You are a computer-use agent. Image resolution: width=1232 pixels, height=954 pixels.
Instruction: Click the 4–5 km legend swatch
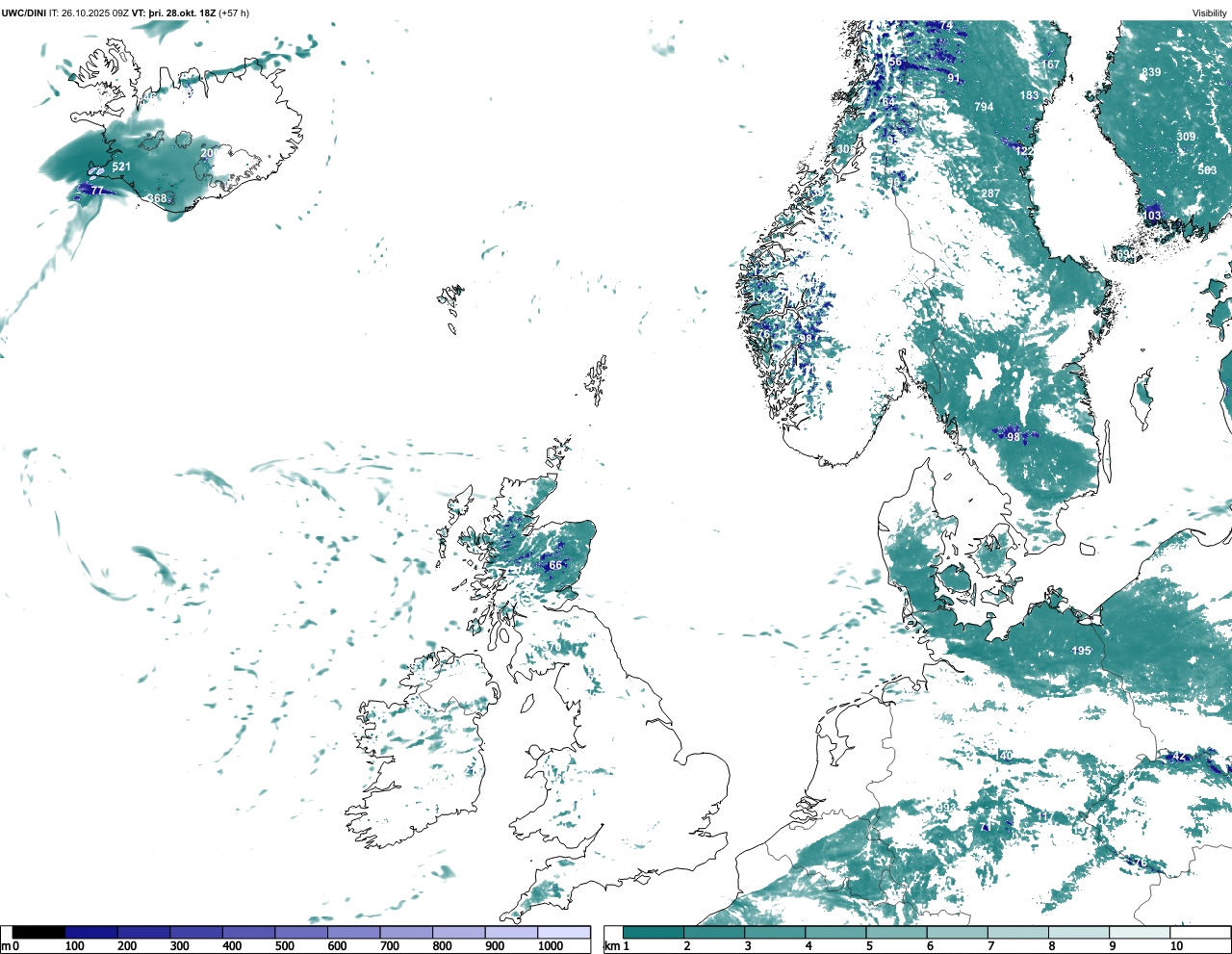tap(835, 932)
